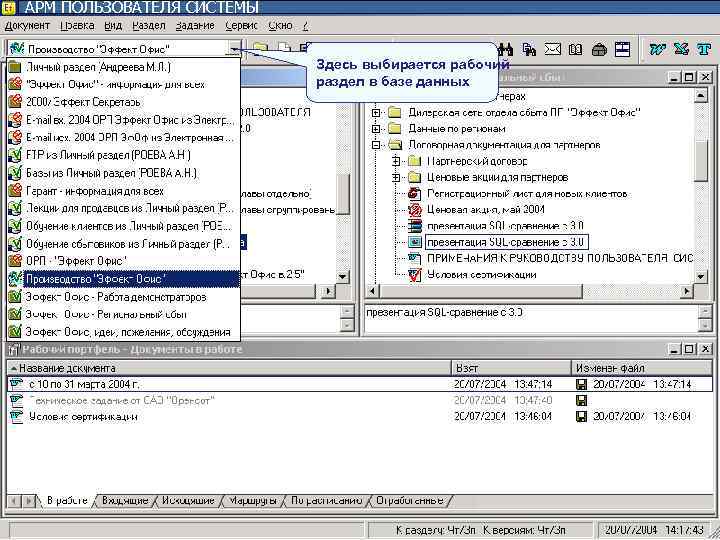Screen dimensions: 720x540
Task: Expand the 'Ценовые акции для партнеров' node
Action: pyautogui.click(x=395, y=177)
